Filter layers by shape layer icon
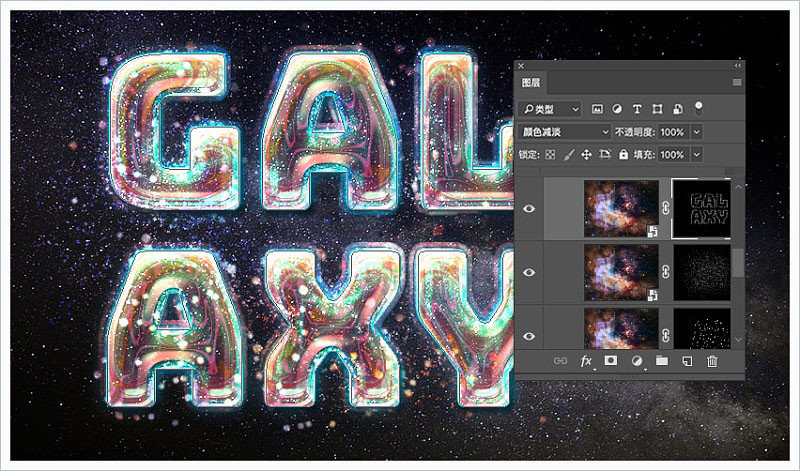 (x=657, y=109)
